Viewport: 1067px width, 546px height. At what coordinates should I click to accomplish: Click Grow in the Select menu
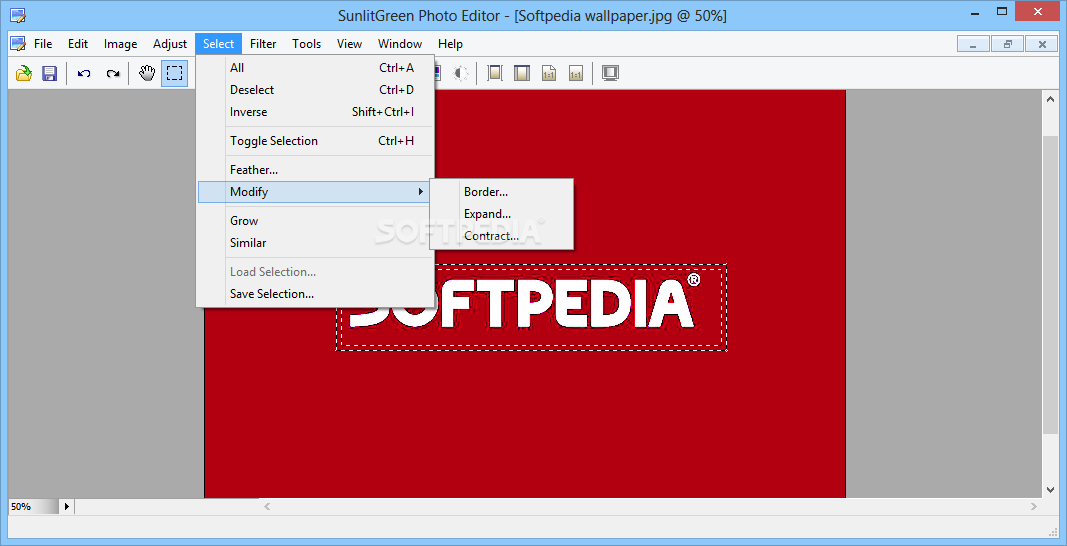click(315, 221)
